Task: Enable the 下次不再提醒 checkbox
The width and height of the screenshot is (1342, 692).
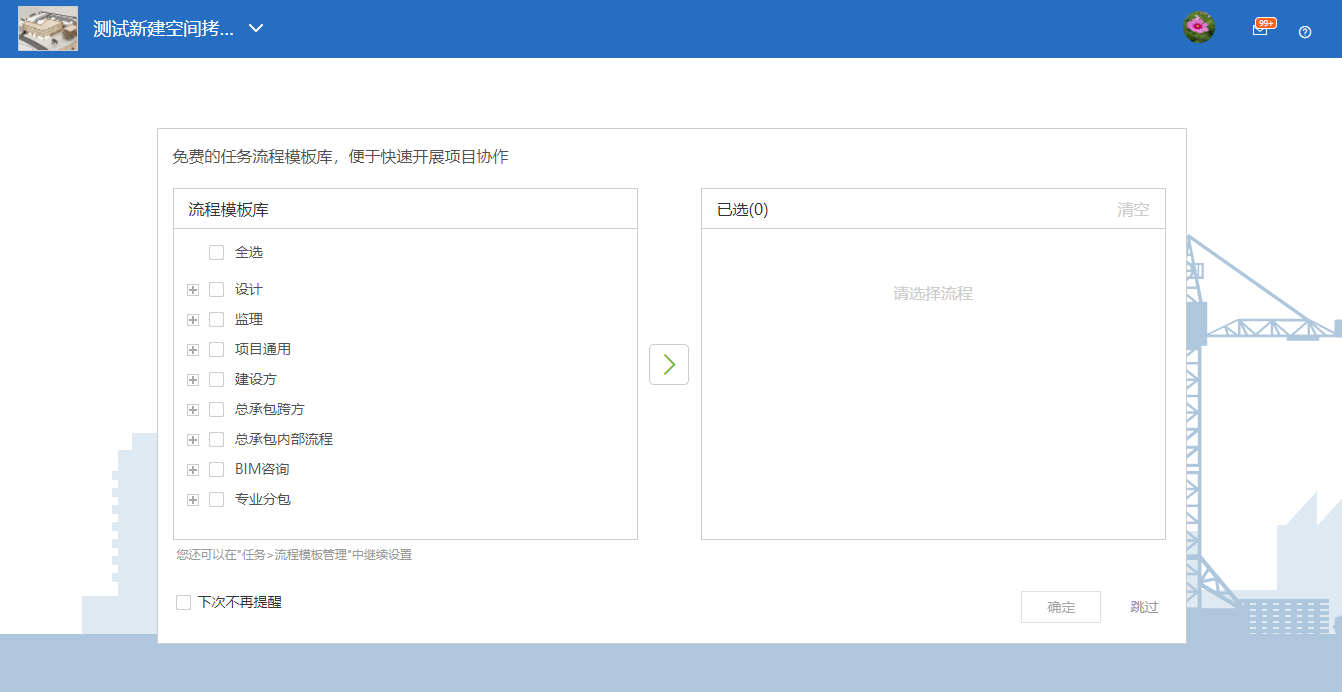Action: pyautogui.click(x=183, y=602)
